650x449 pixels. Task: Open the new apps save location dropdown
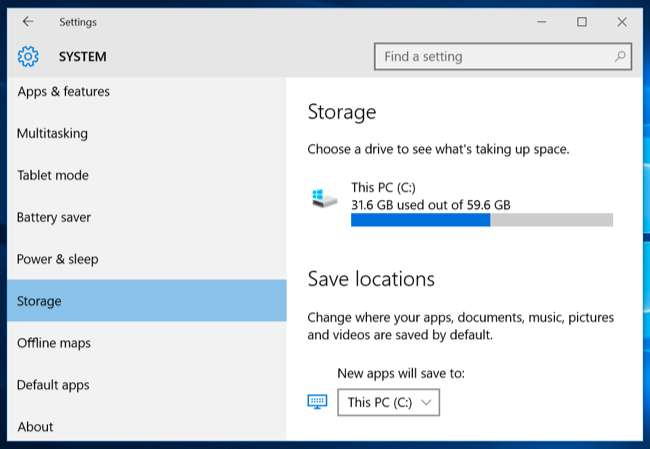pyautogui.click(x=388, y=402)
